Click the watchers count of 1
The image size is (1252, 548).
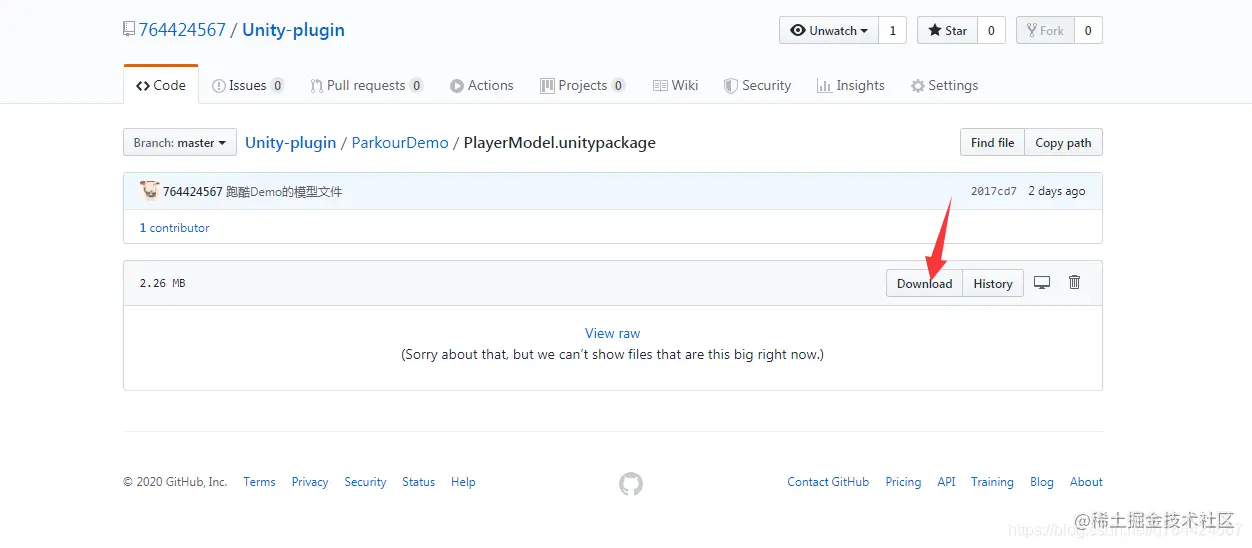pos(893,30)
